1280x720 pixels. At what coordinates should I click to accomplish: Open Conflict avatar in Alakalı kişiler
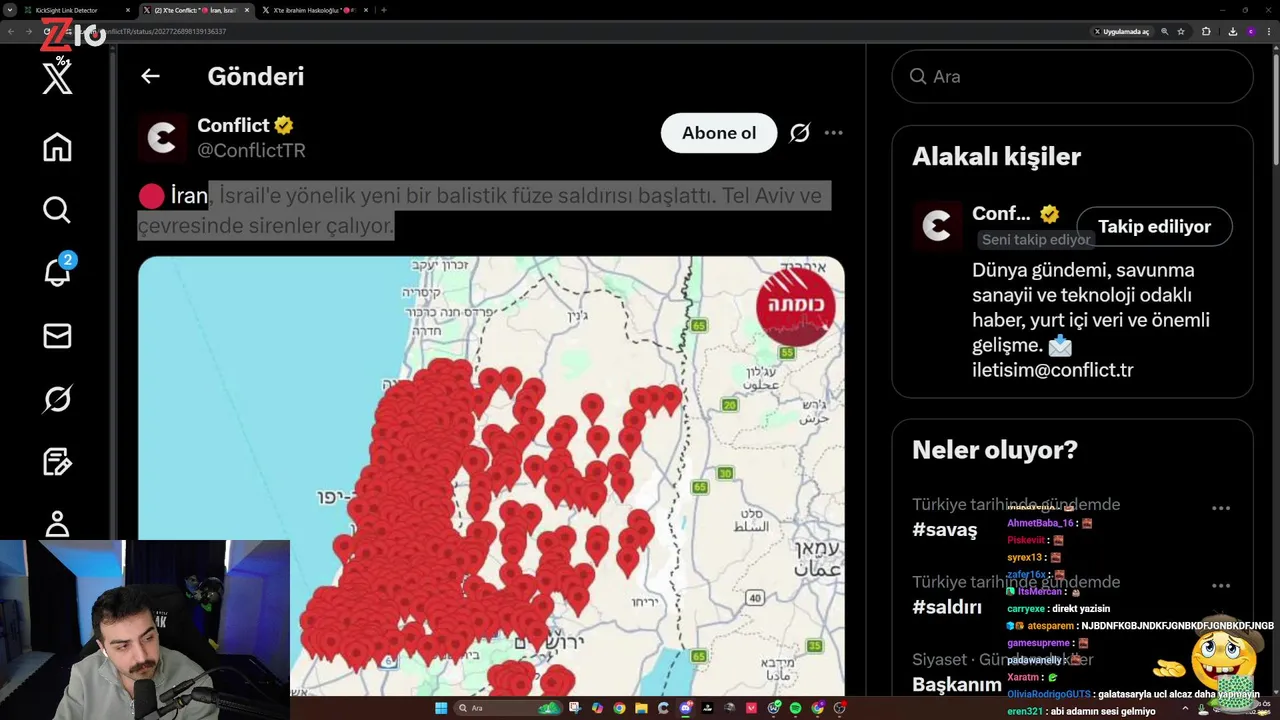[x=937, y=226]
